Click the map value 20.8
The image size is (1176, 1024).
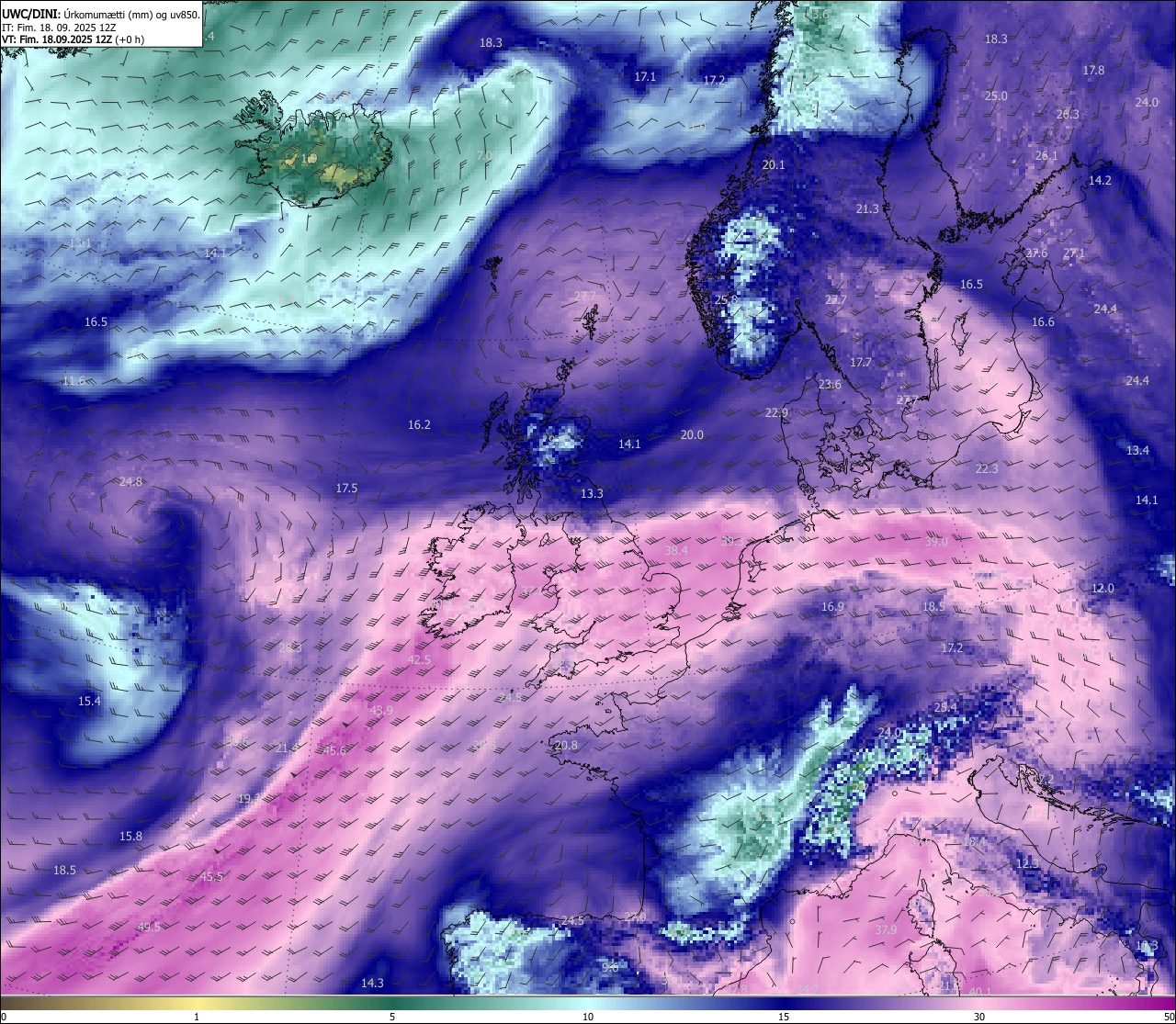(567, 746)
